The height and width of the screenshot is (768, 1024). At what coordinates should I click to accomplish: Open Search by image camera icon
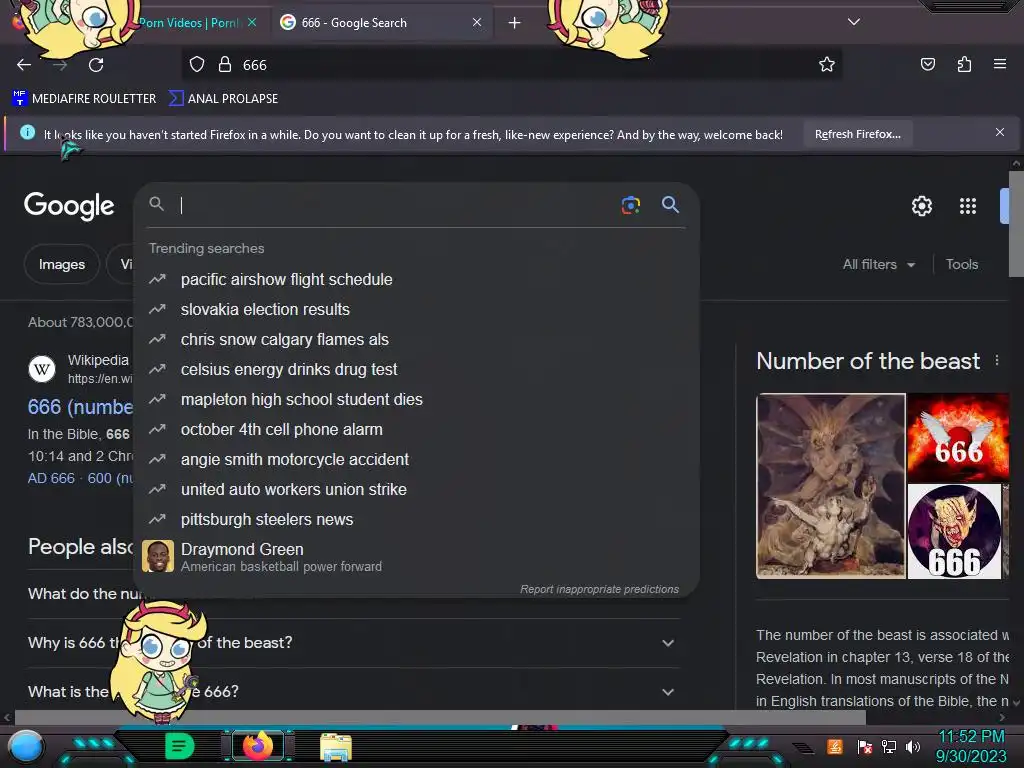tap(630, 205)
